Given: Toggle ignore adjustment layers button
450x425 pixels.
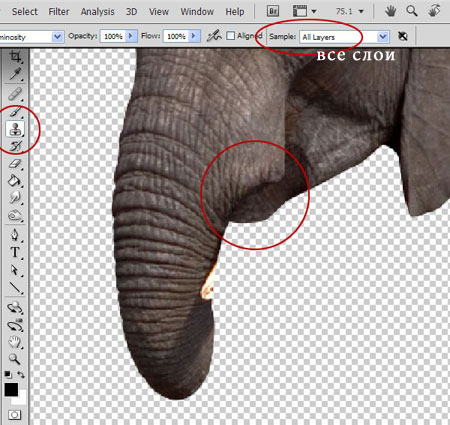Looking at the screenshot, I should (403, 36).
